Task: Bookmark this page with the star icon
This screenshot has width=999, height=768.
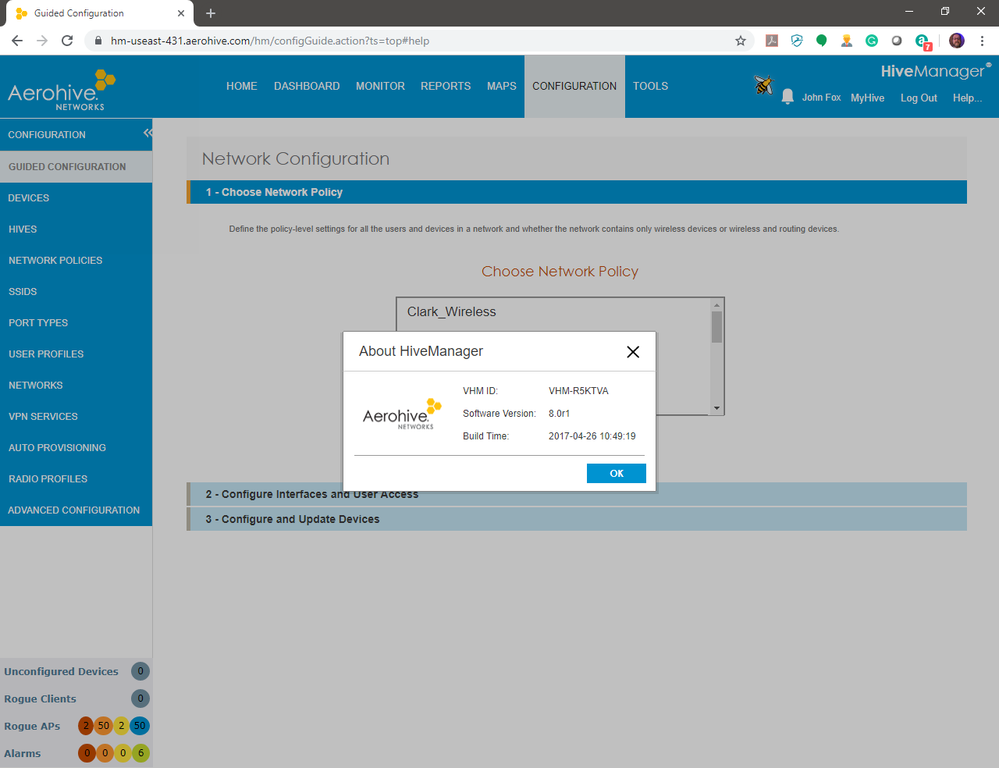Action: 740,41
